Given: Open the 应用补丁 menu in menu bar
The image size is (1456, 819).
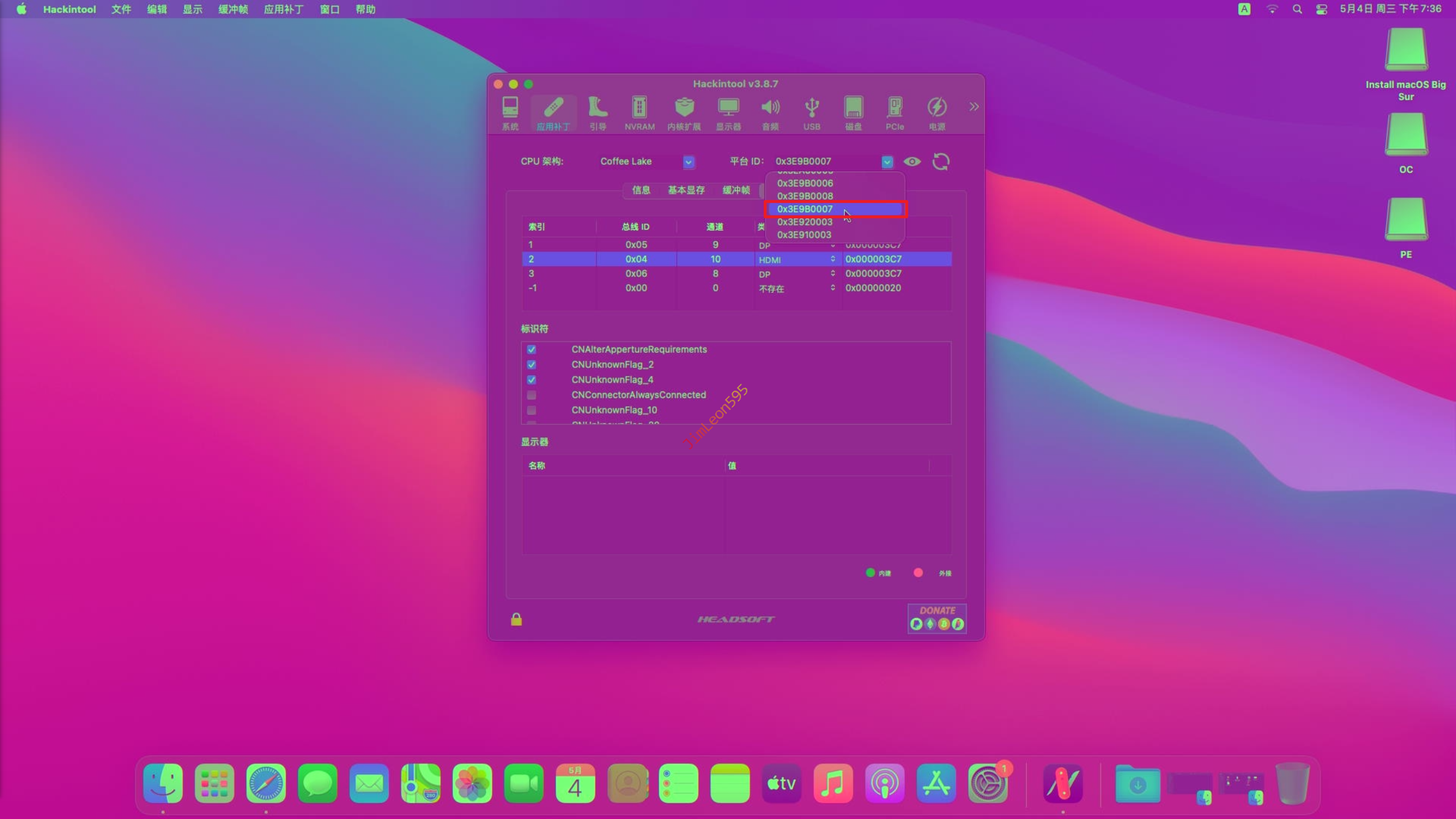Looking at the screenshot, I should (x=283, y=9).
